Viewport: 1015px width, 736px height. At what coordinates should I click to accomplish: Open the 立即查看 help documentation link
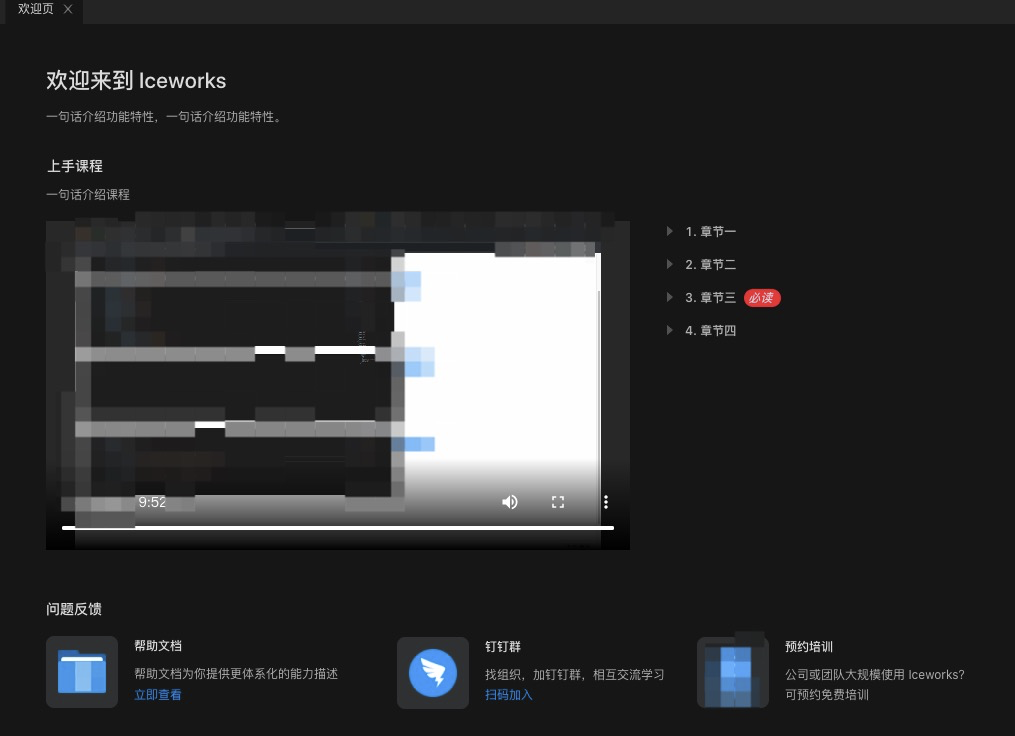(157, 694)
